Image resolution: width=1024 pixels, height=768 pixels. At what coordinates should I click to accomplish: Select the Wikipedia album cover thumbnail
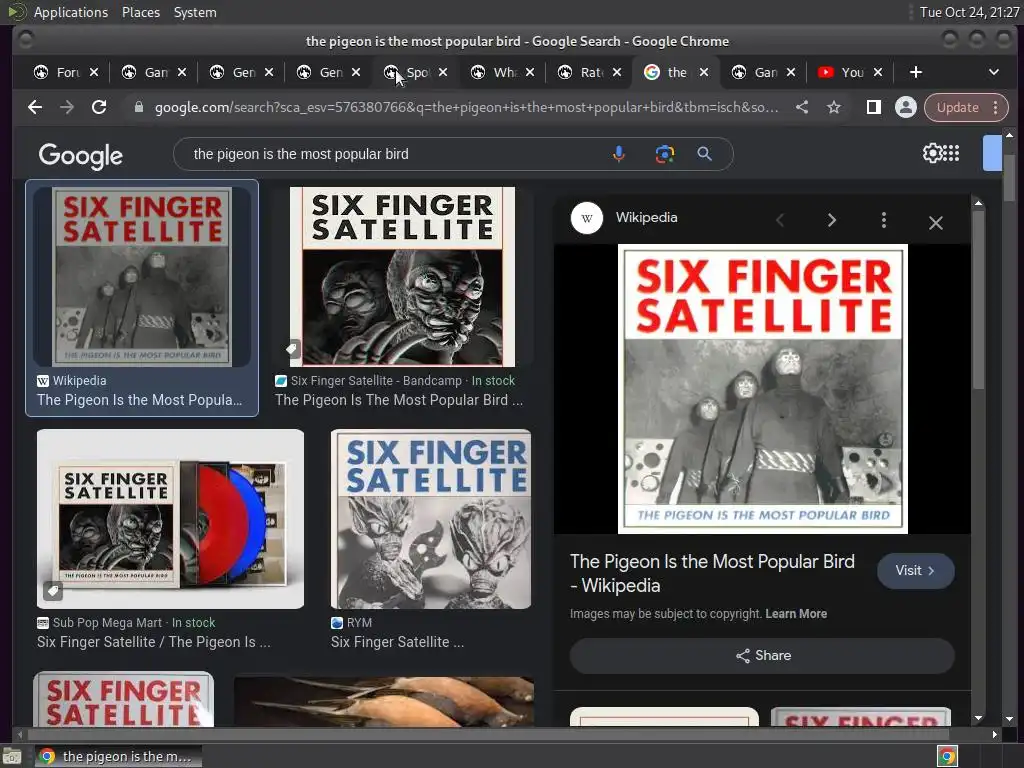(142, 277)
